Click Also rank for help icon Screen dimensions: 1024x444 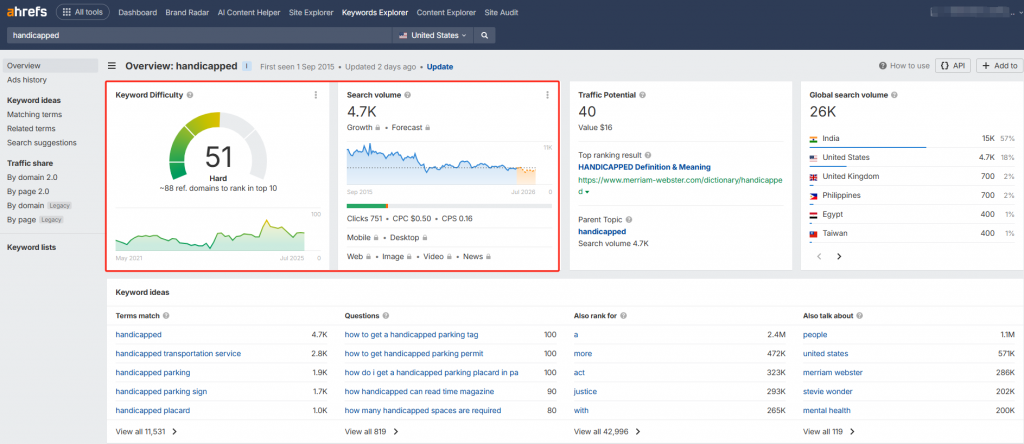(x=624, y=316)
